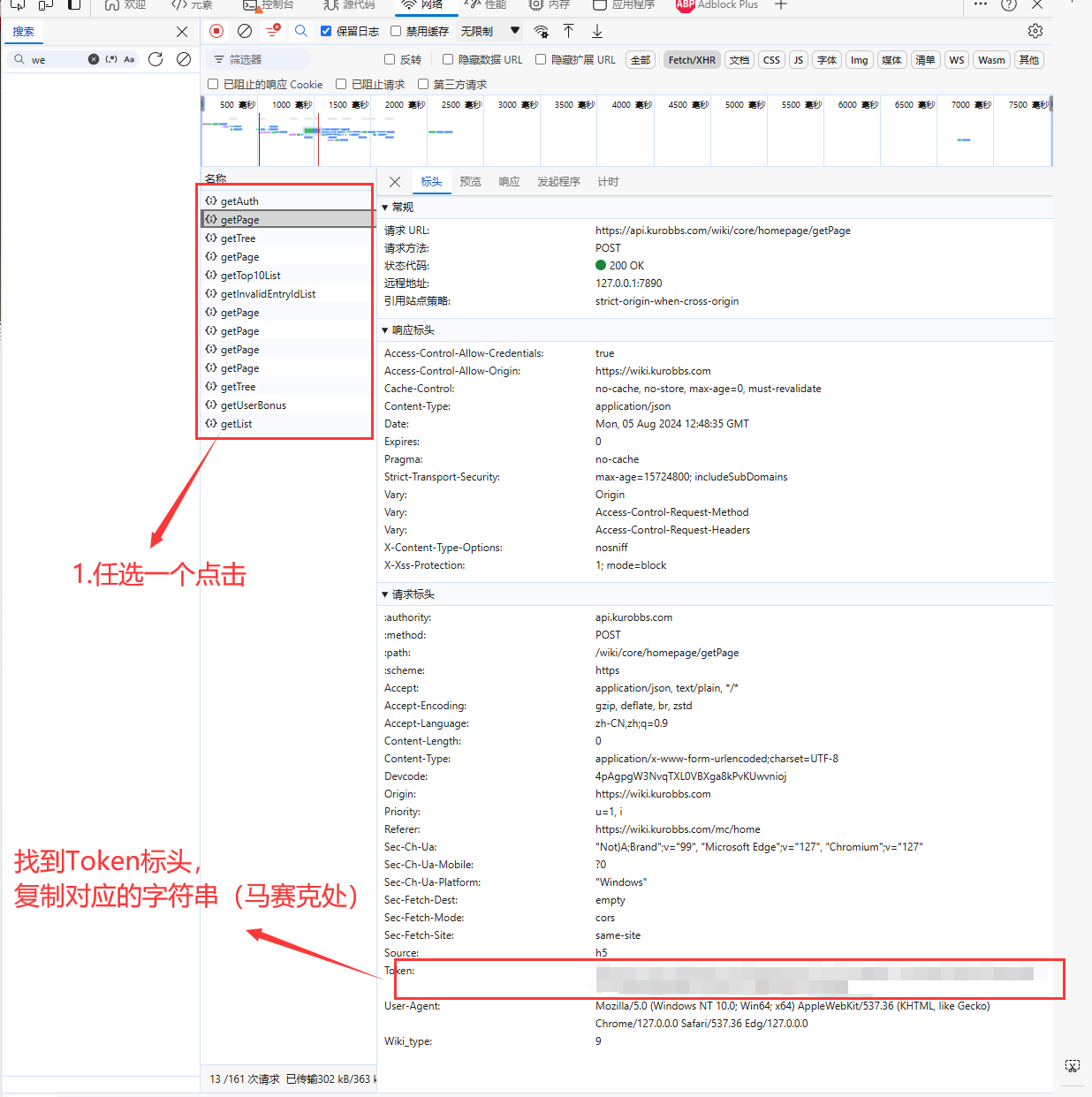Open the 无限制 throttling dropdown

(x=490, y=31)
